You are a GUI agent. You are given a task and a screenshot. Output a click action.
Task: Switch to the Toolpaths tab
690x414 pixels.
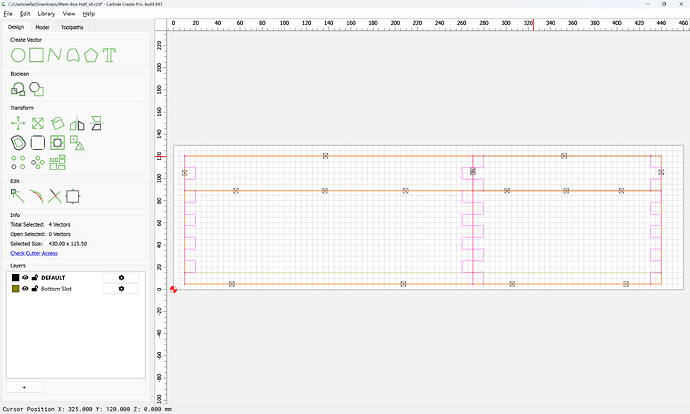[72, 27]
